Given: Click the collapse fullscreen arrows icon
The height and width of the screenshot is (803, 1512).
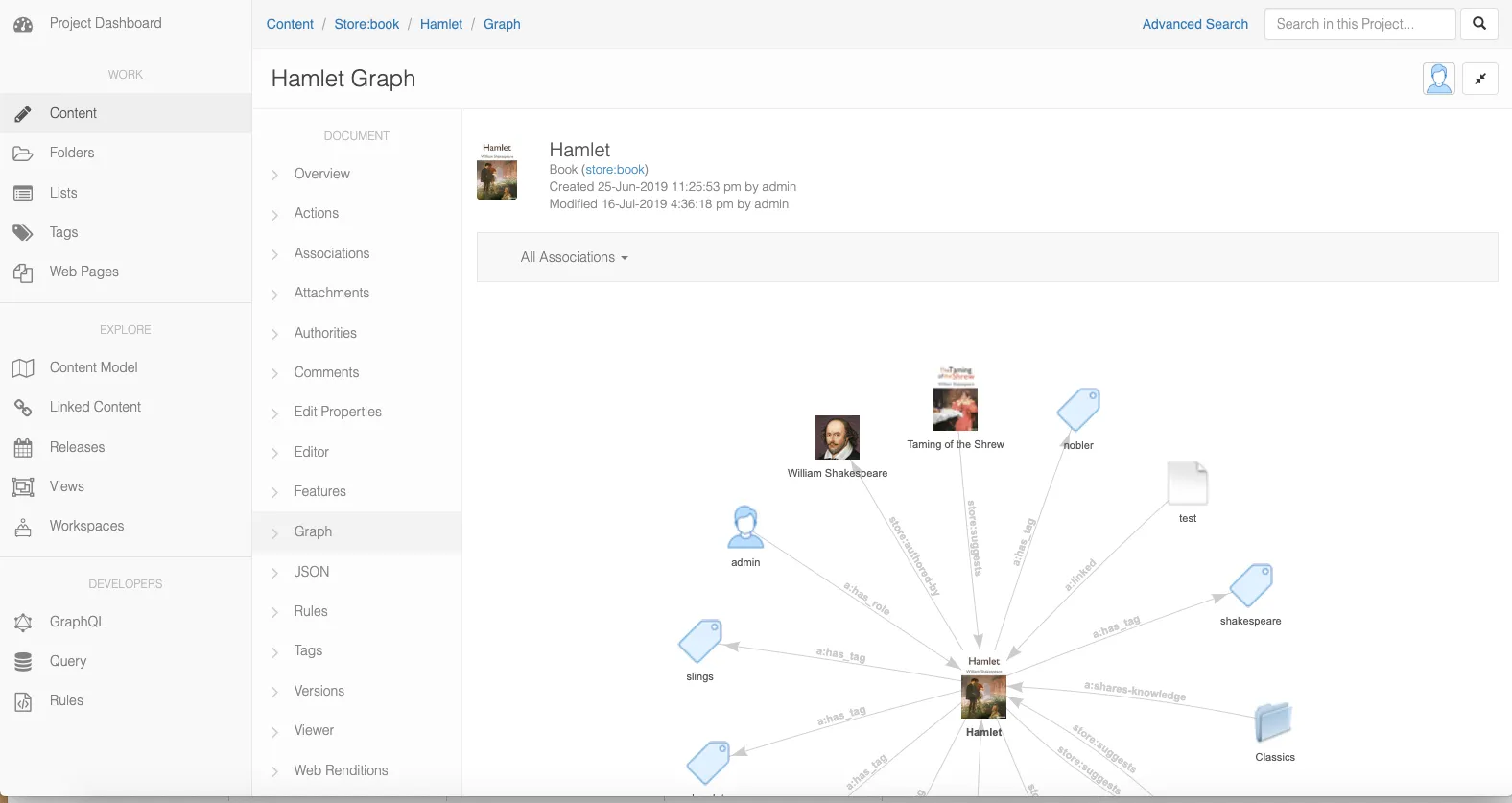Looking at the screenshot, I should 1480,79.
